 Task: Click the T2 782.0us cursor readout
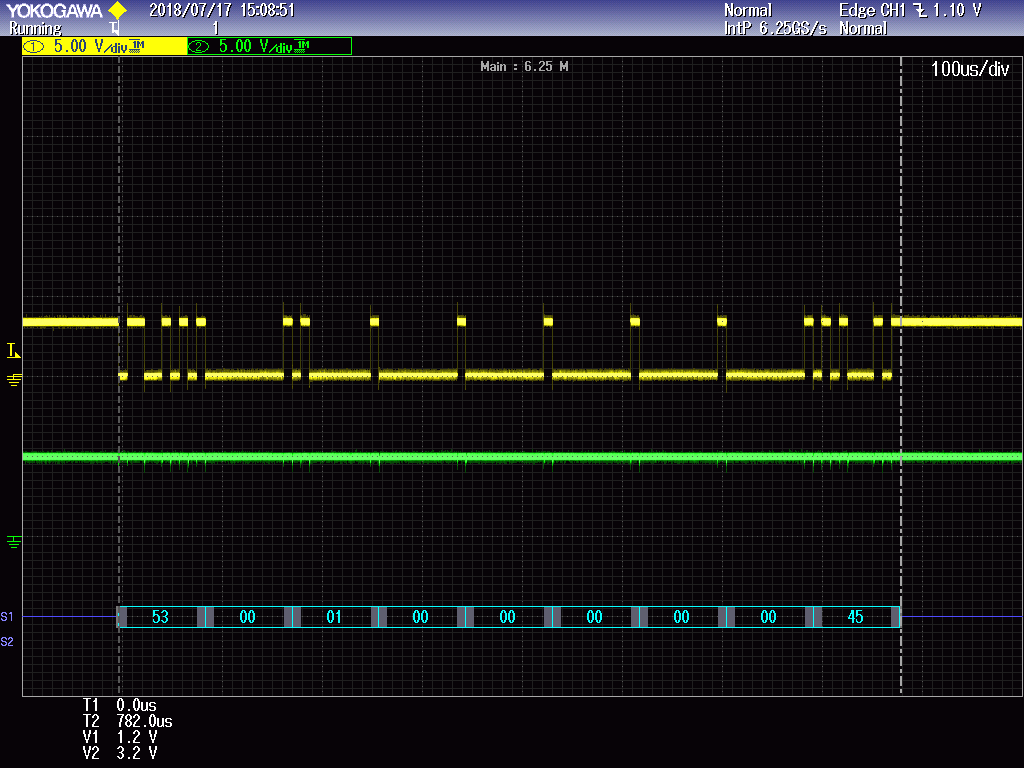(128, 720)
